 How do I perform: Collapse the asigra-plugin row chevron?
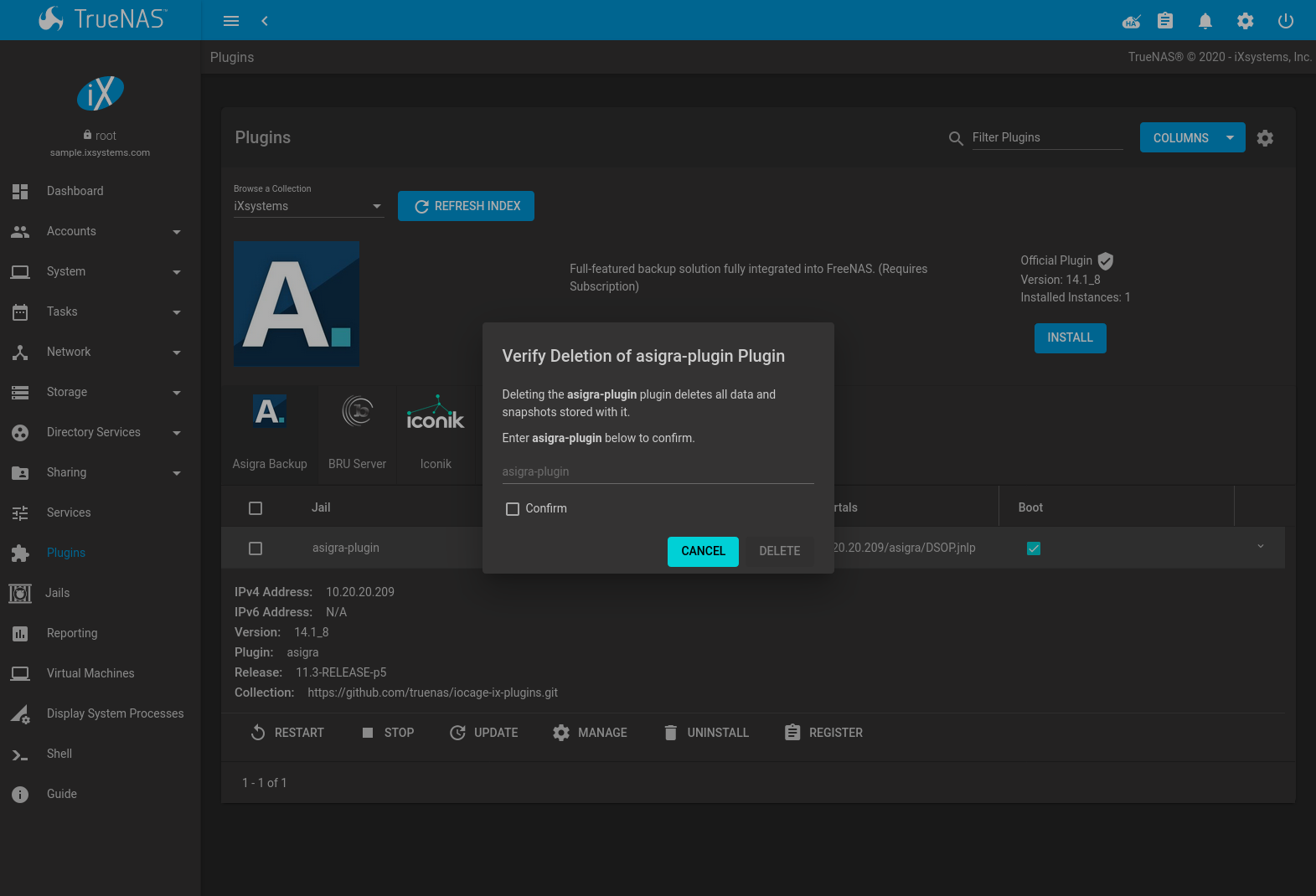point(1261,547)
